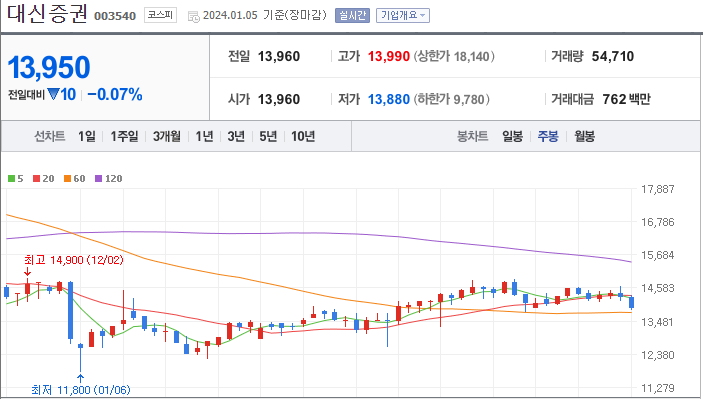
Task: Click the 12,380 y-axis label
Action: pos(657,355)
